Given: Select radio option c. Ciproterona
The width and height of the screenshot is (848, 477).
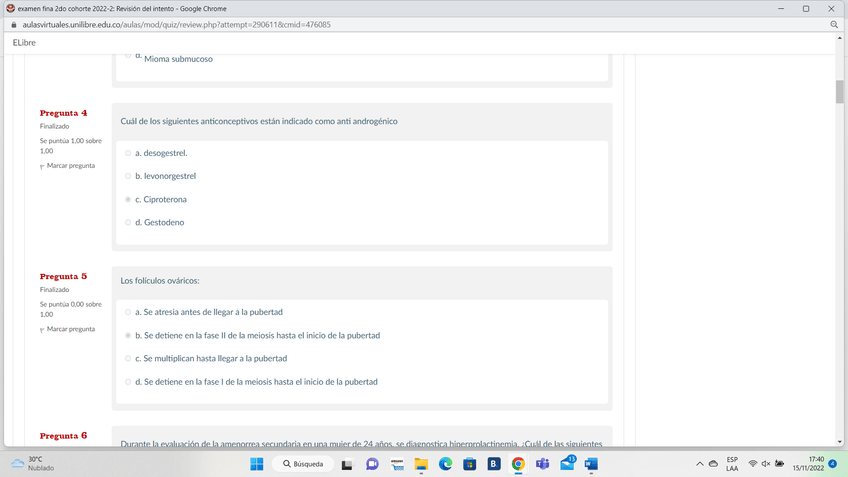Looking at the screenshot, I should (128, 200).
